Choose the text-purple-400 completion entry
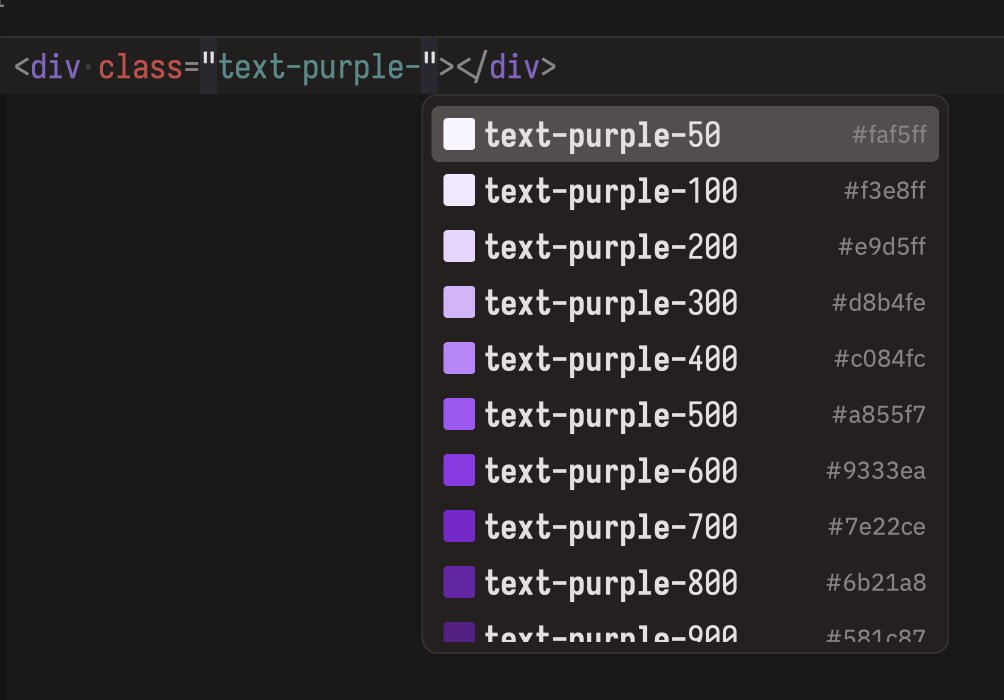Image resolution: width=1004 pixels, height=700 pixels. point(684,358)
